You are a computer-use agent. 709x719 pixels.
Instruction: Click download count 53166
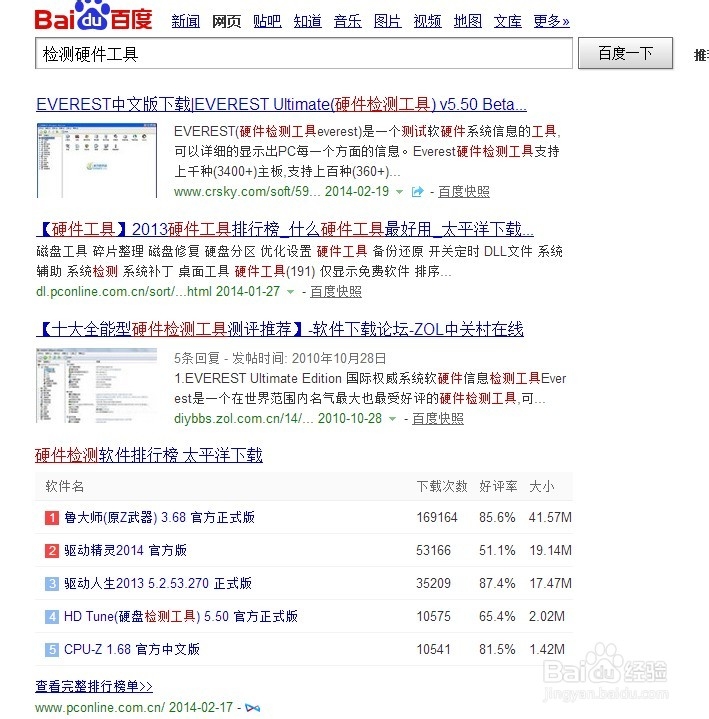(x=434, y=551)
